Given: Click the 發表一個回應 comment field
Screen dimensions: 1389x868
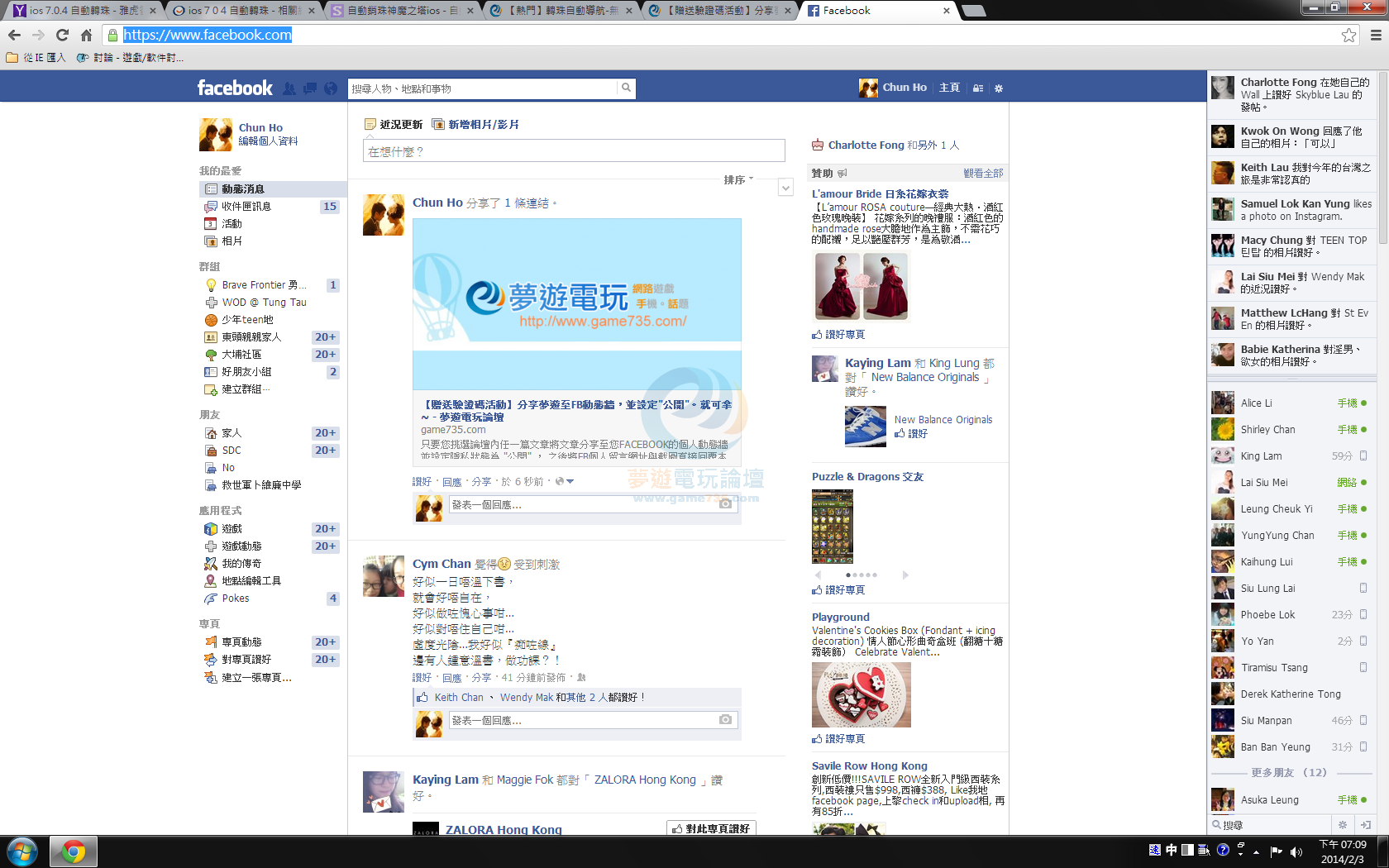Looking at the screenshot, I should pos(579,504).
